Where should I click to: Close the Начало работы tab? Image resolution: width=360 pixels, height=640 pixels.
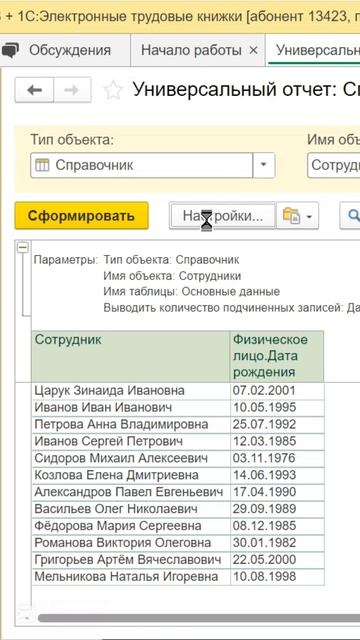[253, 51]
